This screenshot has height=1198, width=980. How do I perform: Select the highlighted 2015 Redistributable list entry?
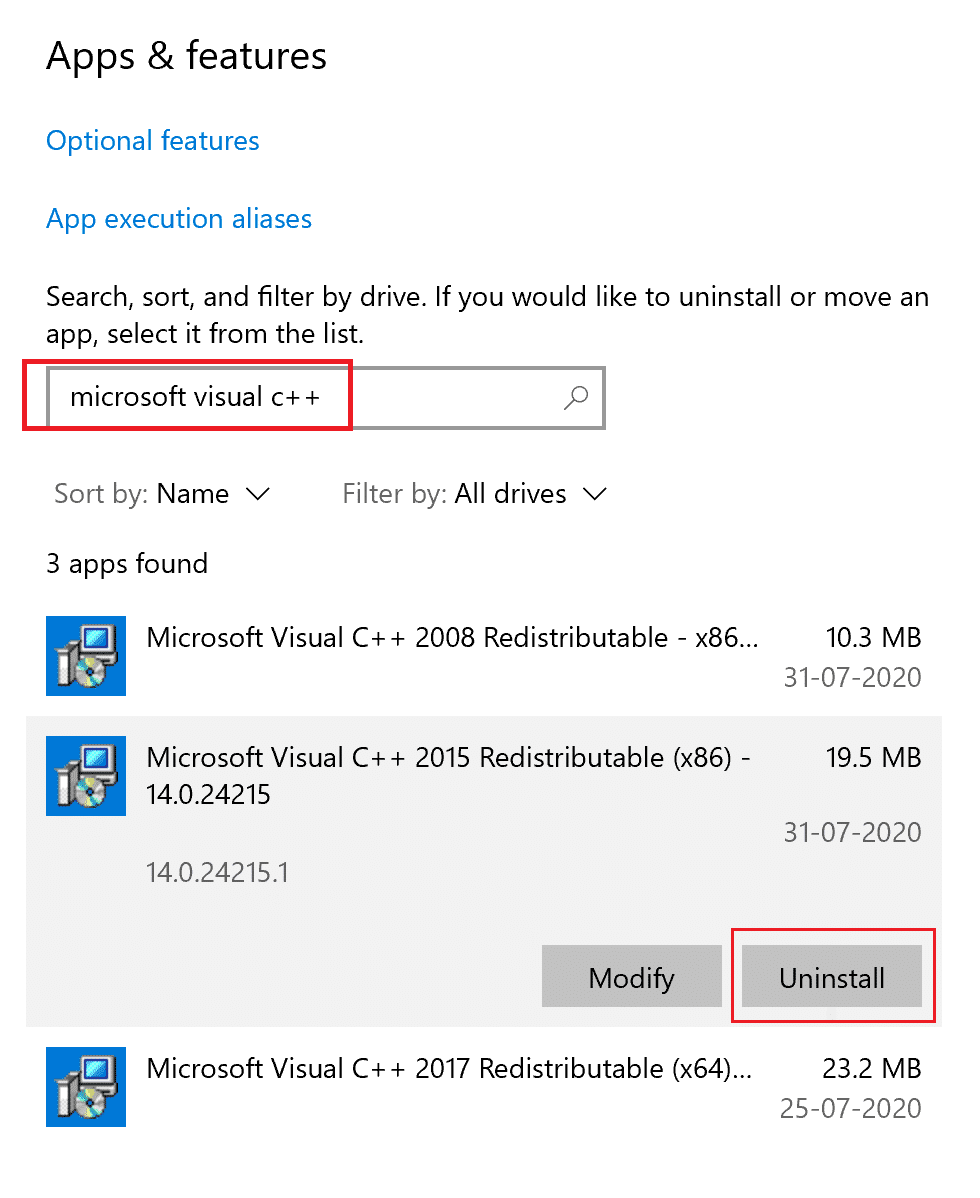click(x=450, y=776)
